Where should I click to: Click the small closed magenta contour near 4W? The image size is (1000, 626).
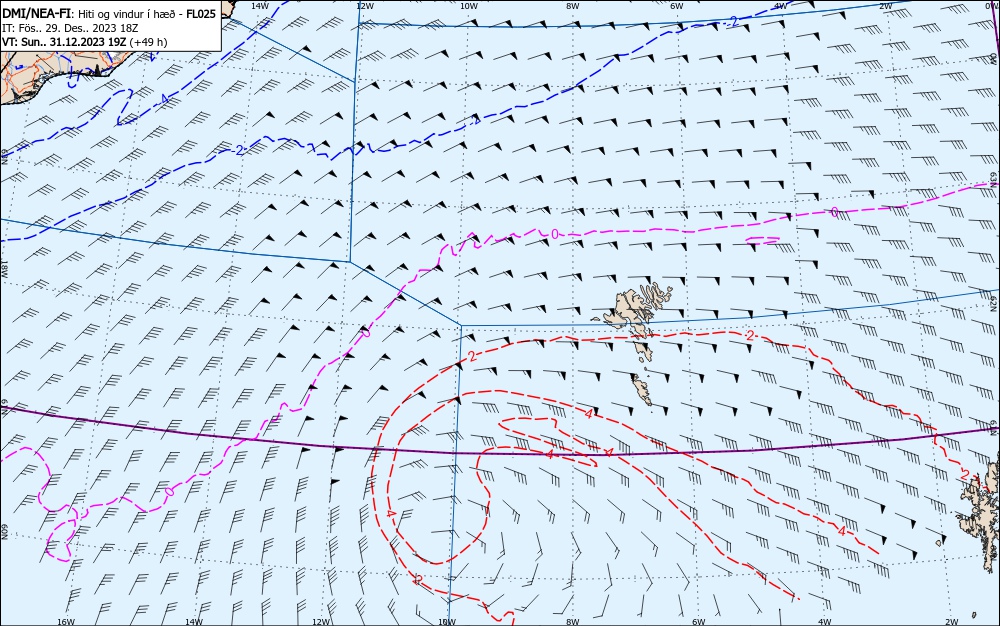point(763,240)
